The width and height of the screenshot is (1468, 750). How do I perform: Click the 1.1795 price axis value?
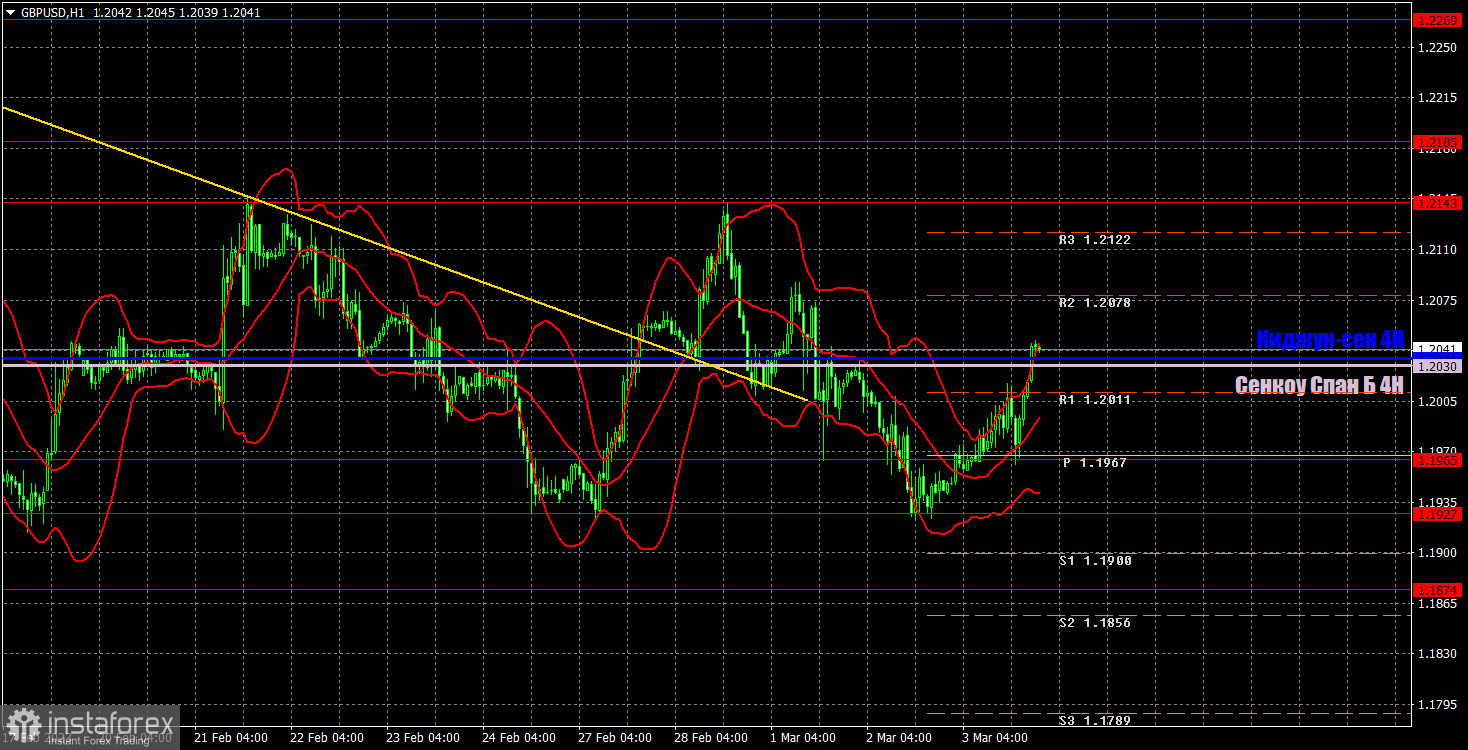point(1437,705)
